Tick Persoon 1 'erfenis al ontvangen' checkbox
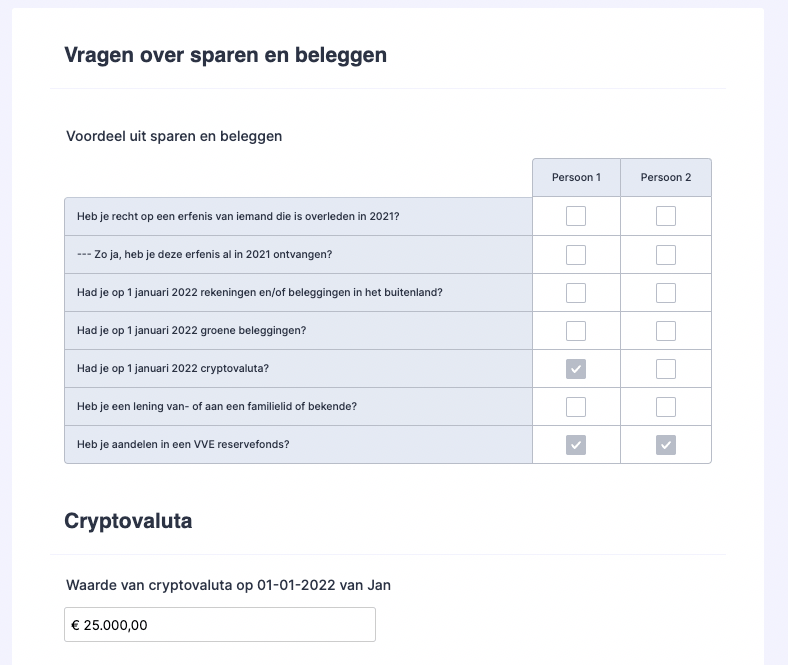 [x=576, y=254]
